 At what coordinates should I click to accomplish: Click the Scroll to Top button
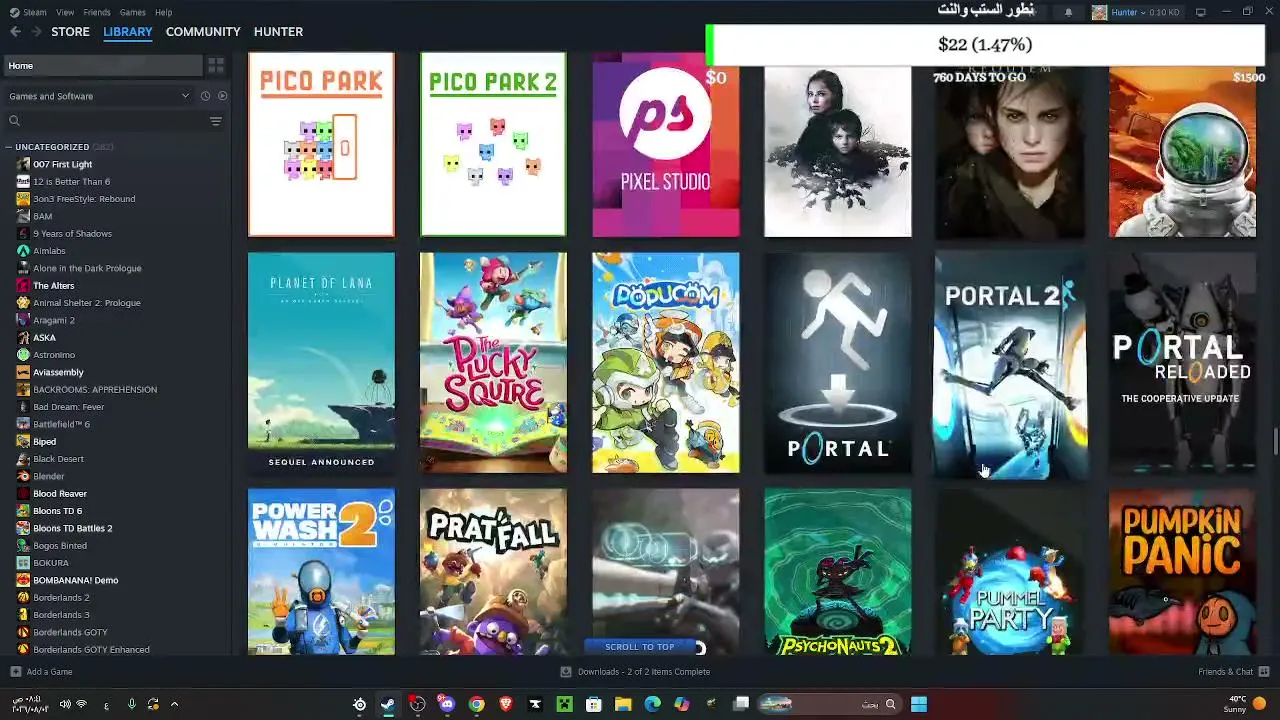coord(640,647)
